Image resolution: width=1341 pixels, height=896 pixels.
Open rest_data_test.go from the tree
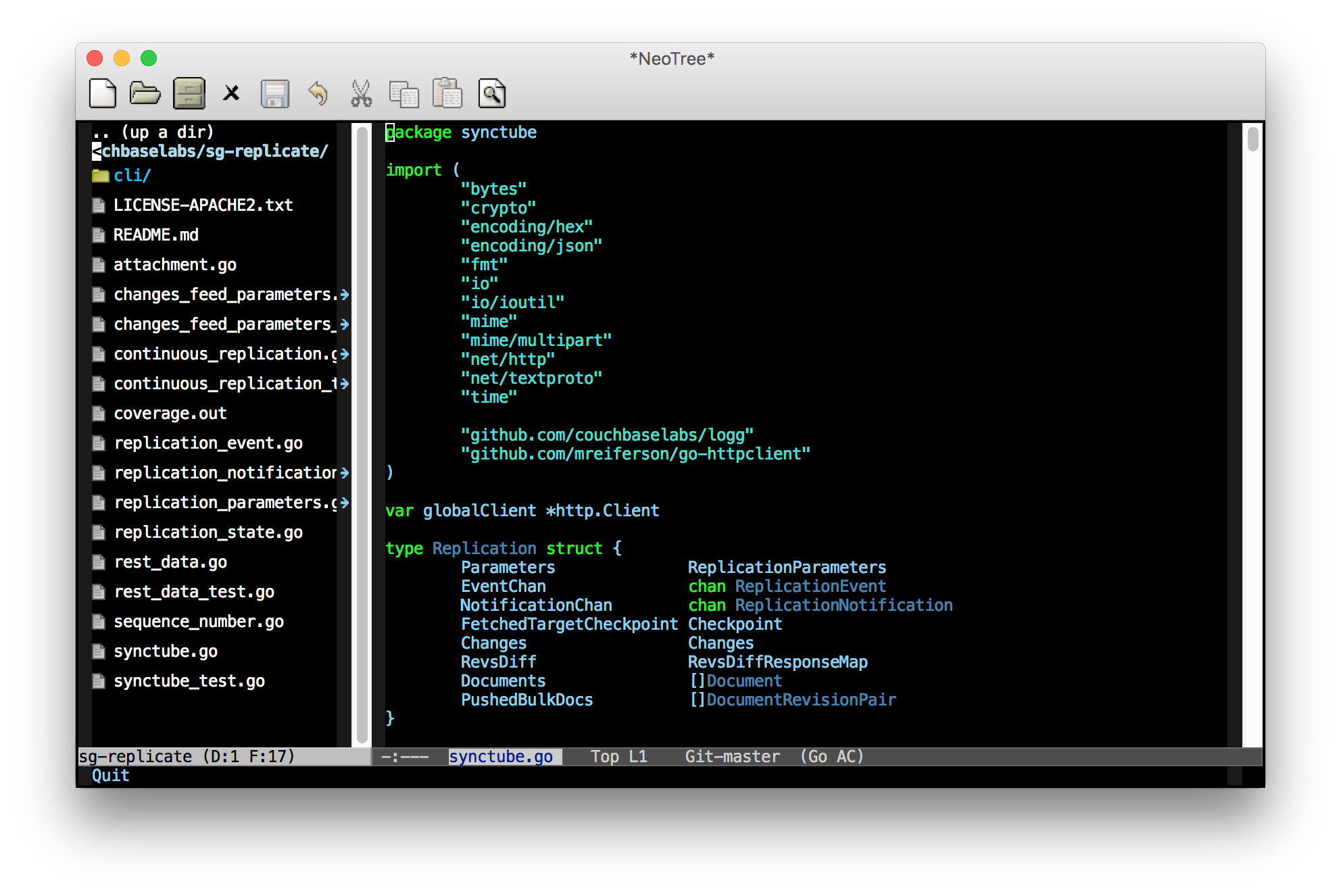click(x=194, y=592)
